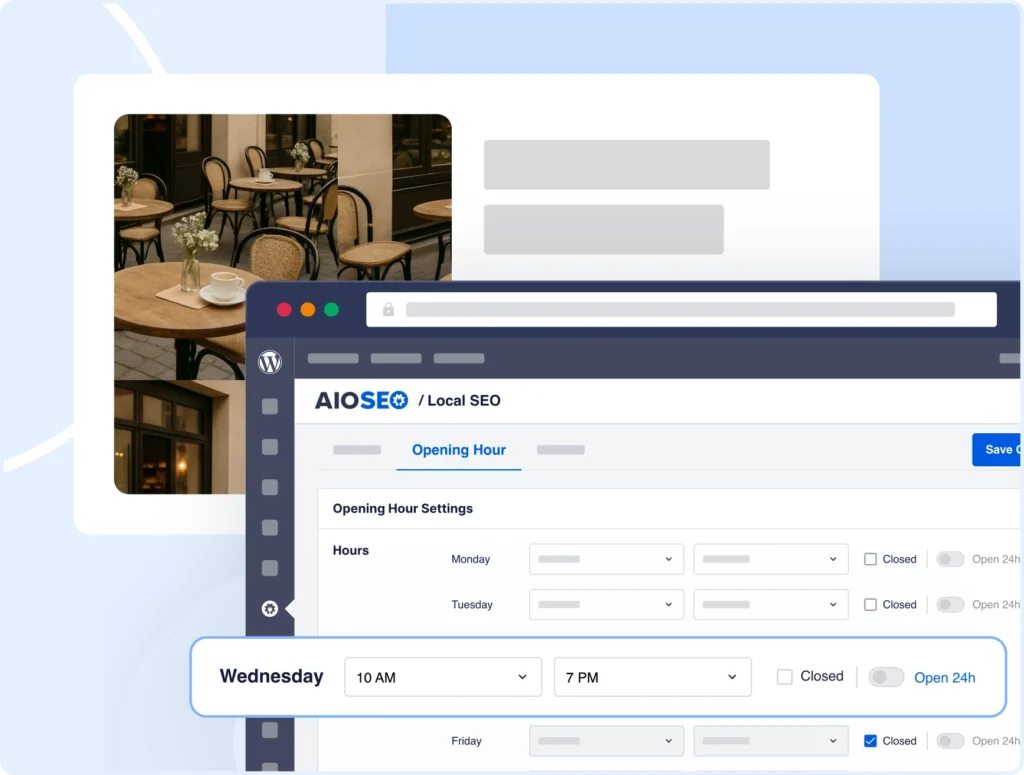
Task: Click the WordPress logo icon
Action: tap(270, 362)
